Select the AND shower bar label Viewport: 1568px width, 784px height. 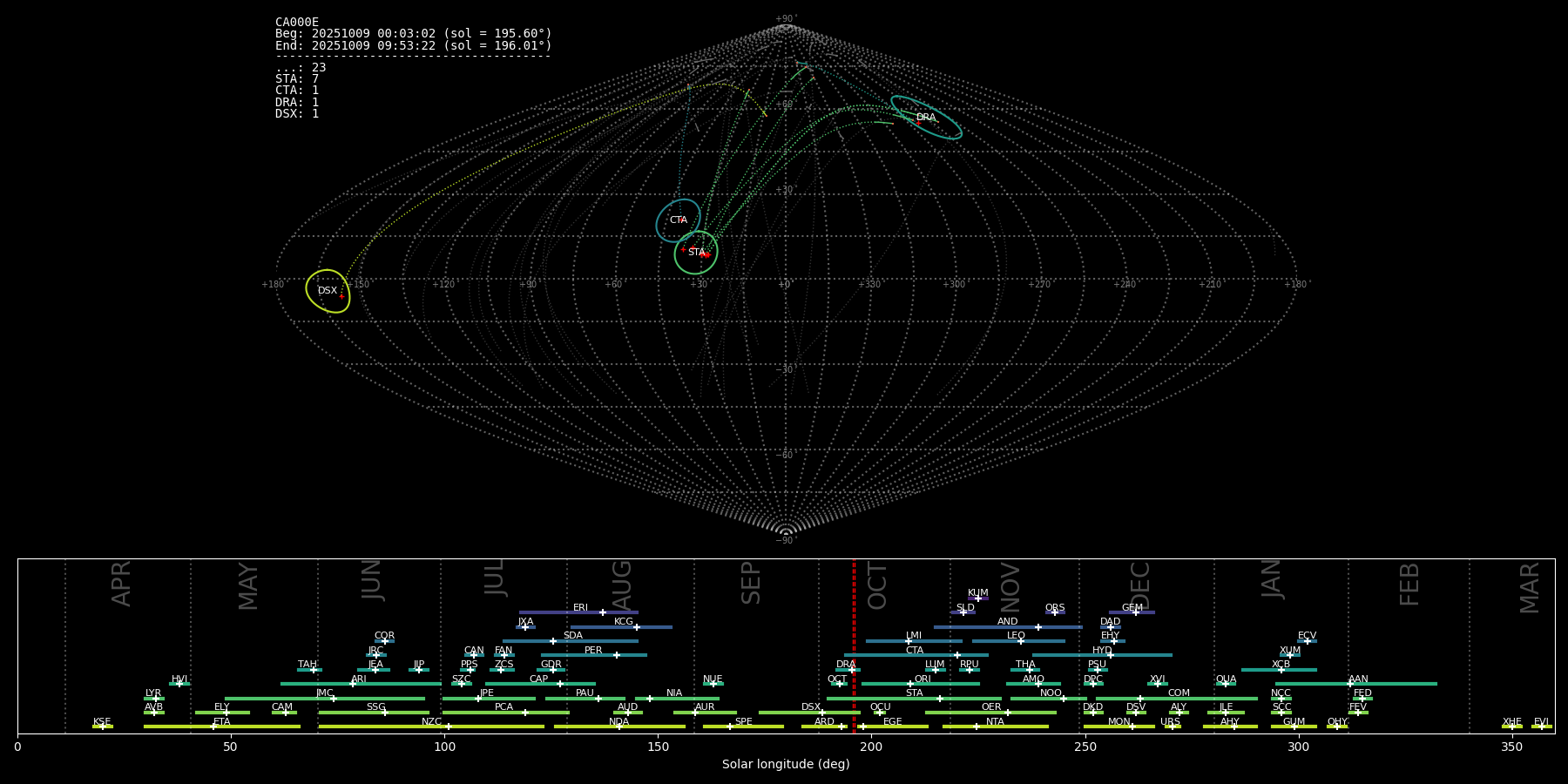tap(1007, 622)
